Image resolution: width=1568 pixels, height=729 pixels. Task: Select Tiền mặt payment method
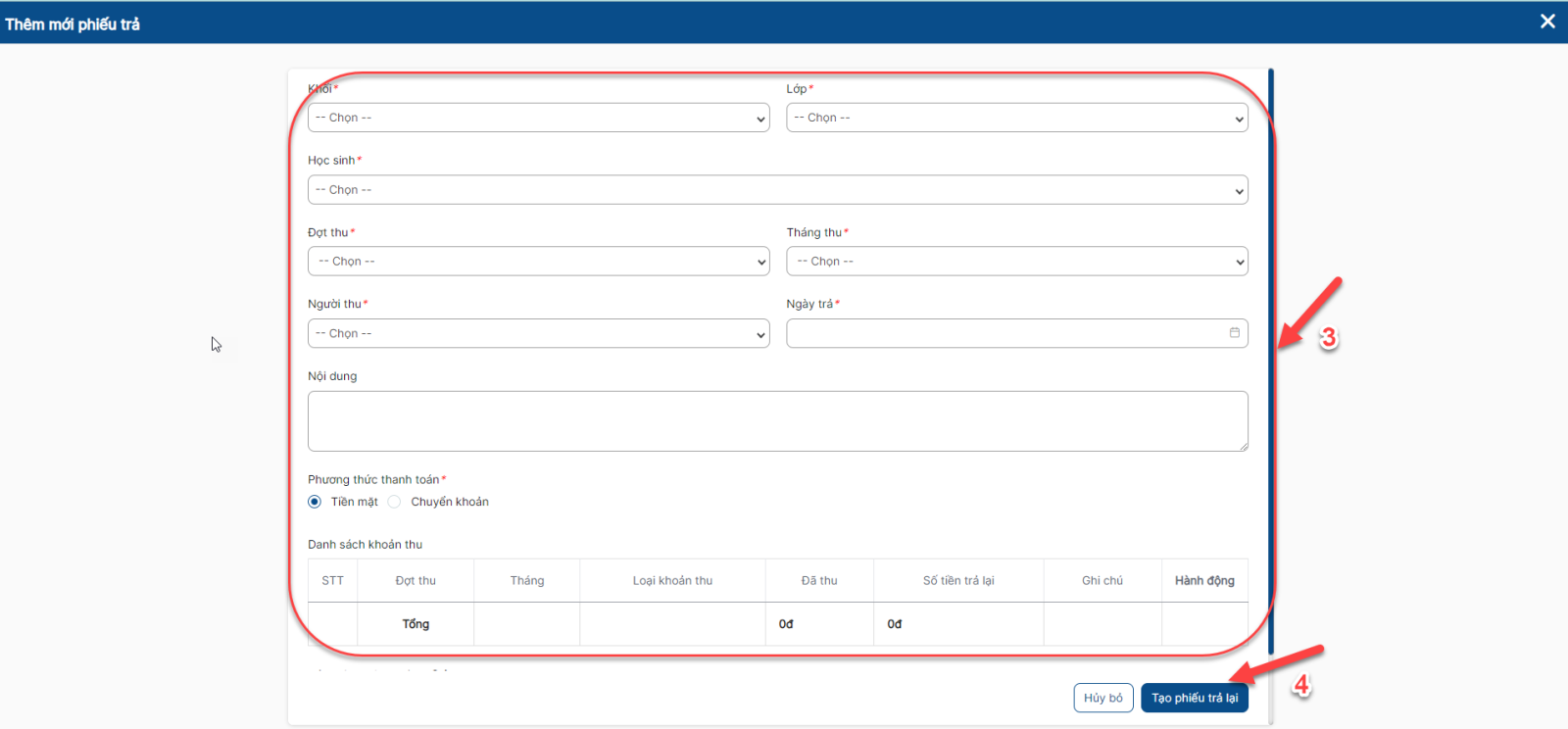tap(315, 502)
